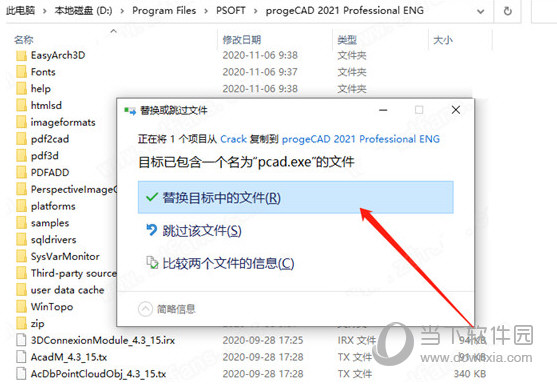The height and width of the screenshot is (387, 557).
Task: Click the Crack source folder link
Action: point(233,139)
